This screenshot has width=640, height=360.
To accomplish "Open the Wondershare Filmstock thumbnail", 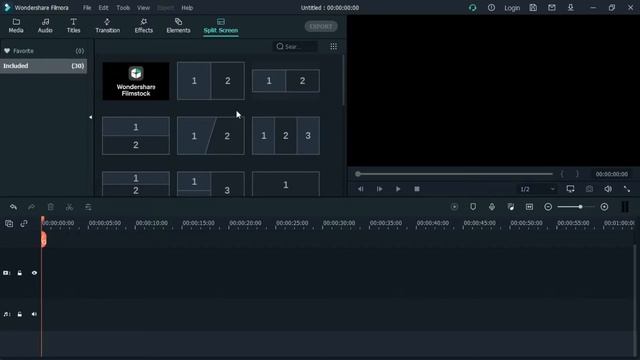I will [x=136, y=81].
